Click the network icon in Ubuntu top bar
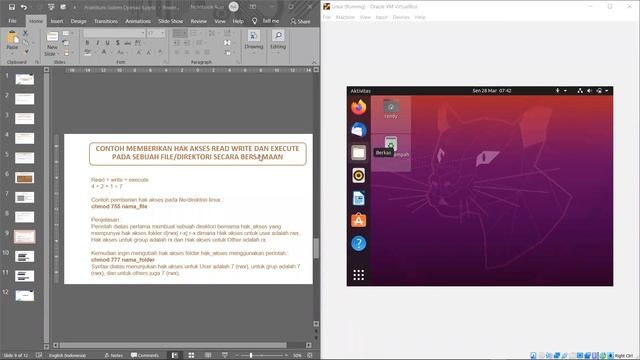This screenshot has width=640, height=360. coord(580,91)
